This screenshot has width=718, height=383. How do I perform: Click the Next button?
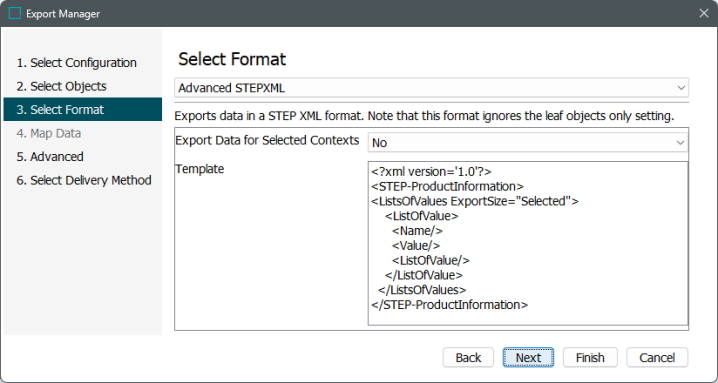[528, 357]
